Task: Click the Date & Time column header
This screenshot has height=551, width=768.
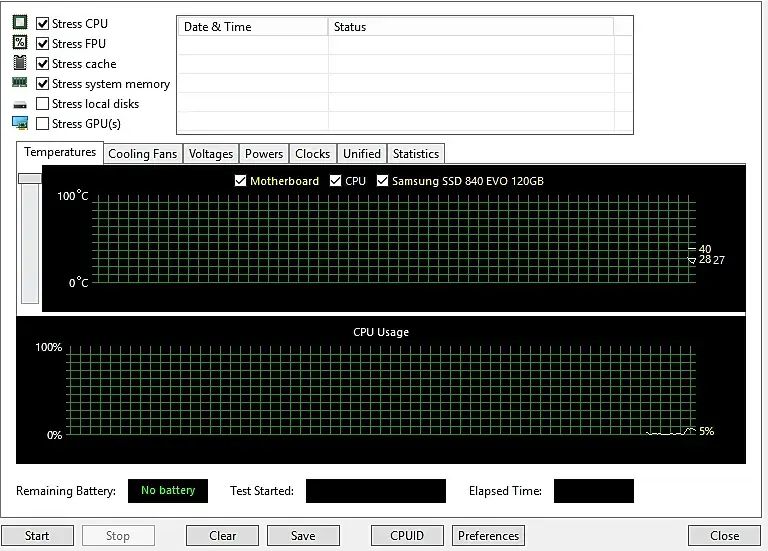Action: 253,27
